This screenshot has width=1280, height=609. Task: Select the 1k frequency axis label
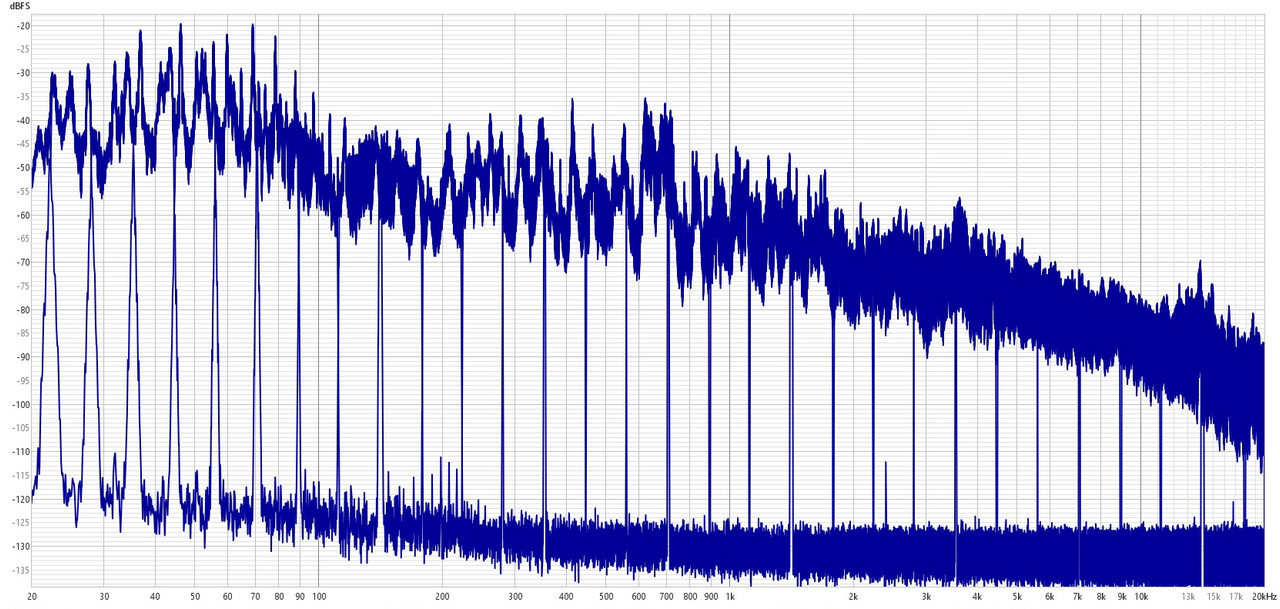tap(730, 596)
